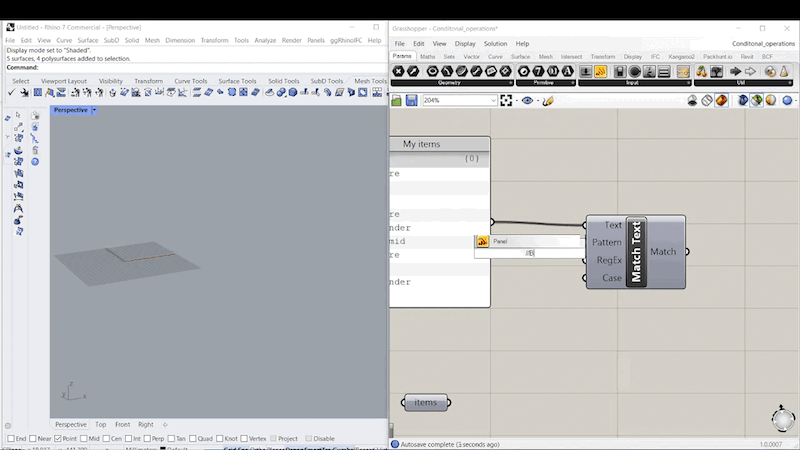
Task: Select the Point parameter icon in Geometry group
Action: pyautogui.click(x=398, y=71)
